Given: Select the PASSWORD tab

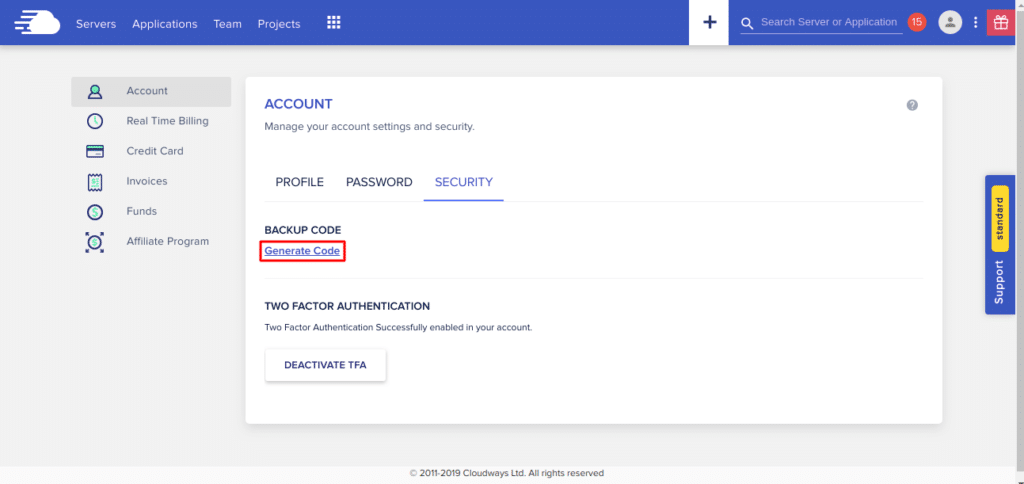Looking at the screenshot, I should coord(379,182).
